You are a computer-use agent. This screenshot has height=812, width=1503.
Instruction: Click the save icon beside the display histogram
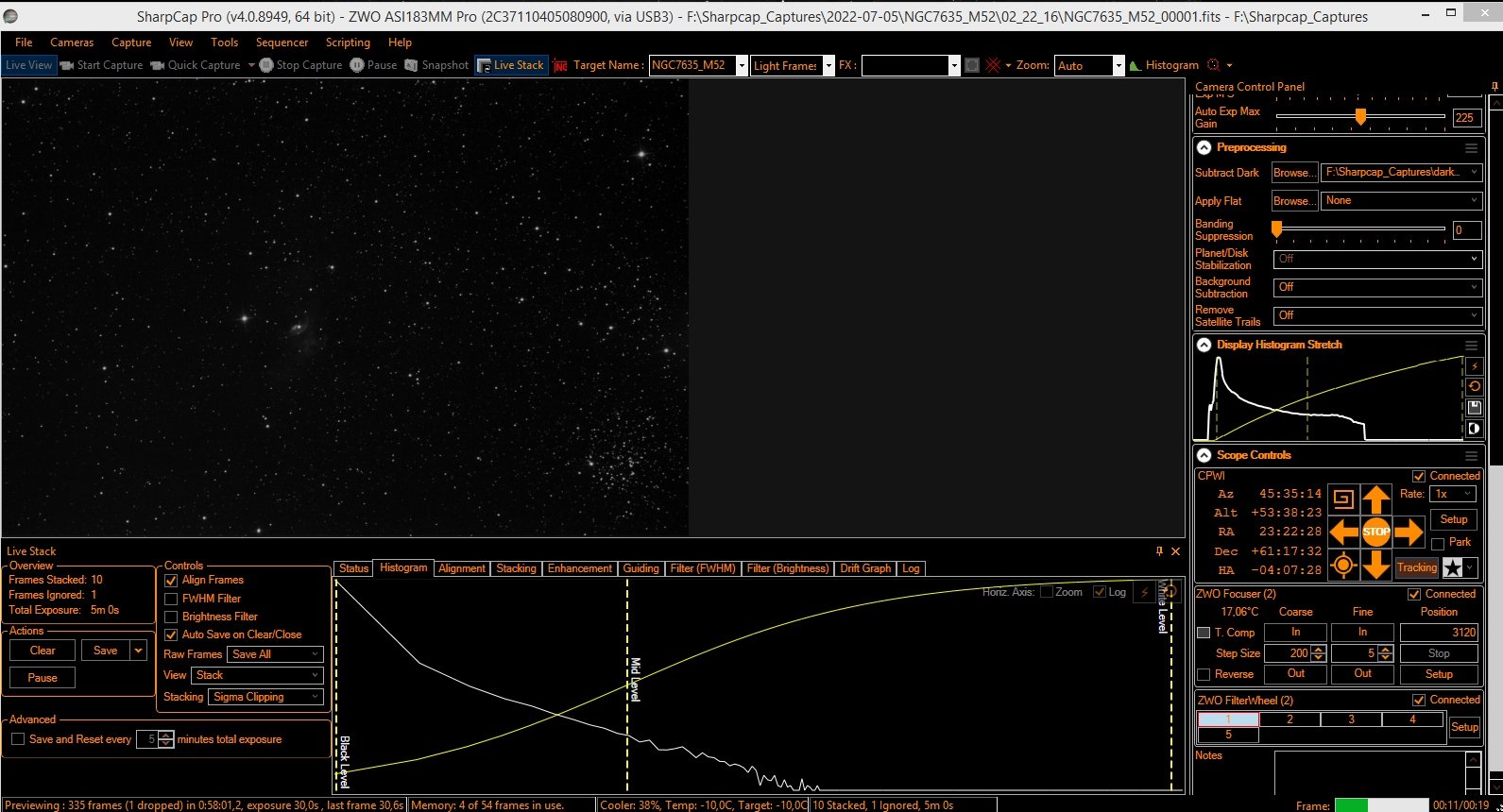click(x=1475, y=408)
